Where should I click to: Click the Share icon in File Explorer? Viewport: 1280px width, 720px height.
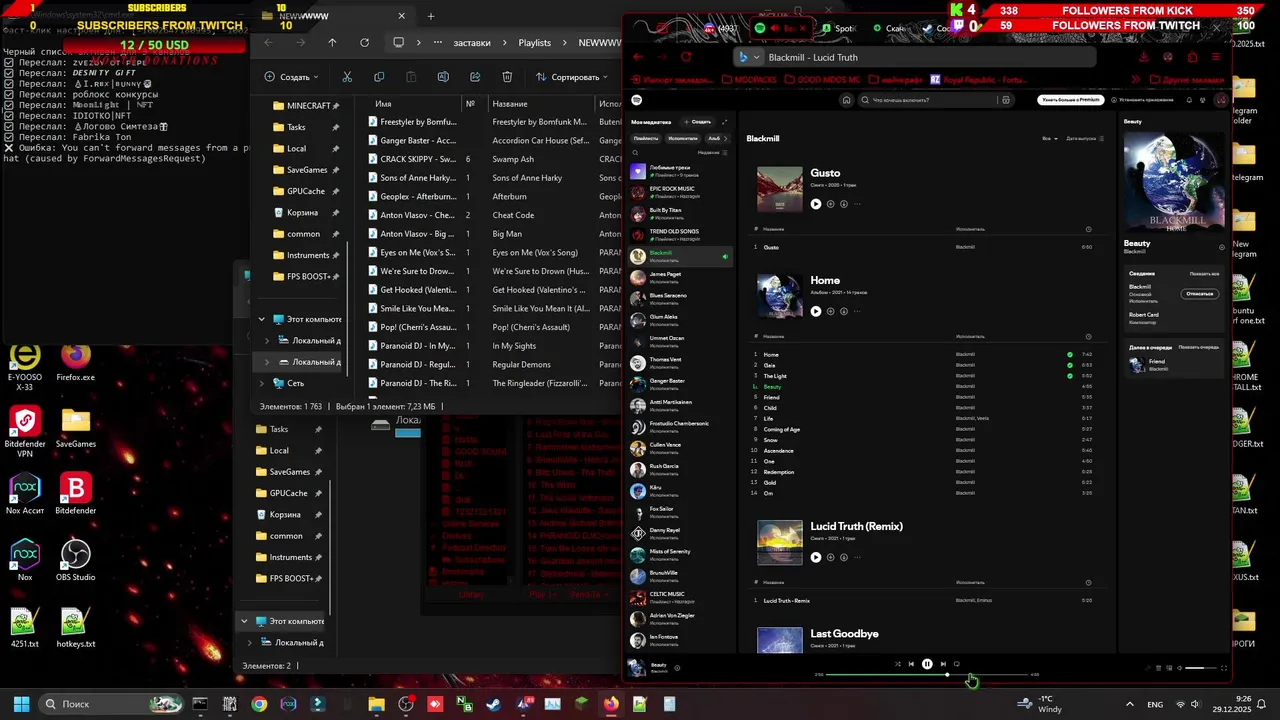[x=475, y=77]
